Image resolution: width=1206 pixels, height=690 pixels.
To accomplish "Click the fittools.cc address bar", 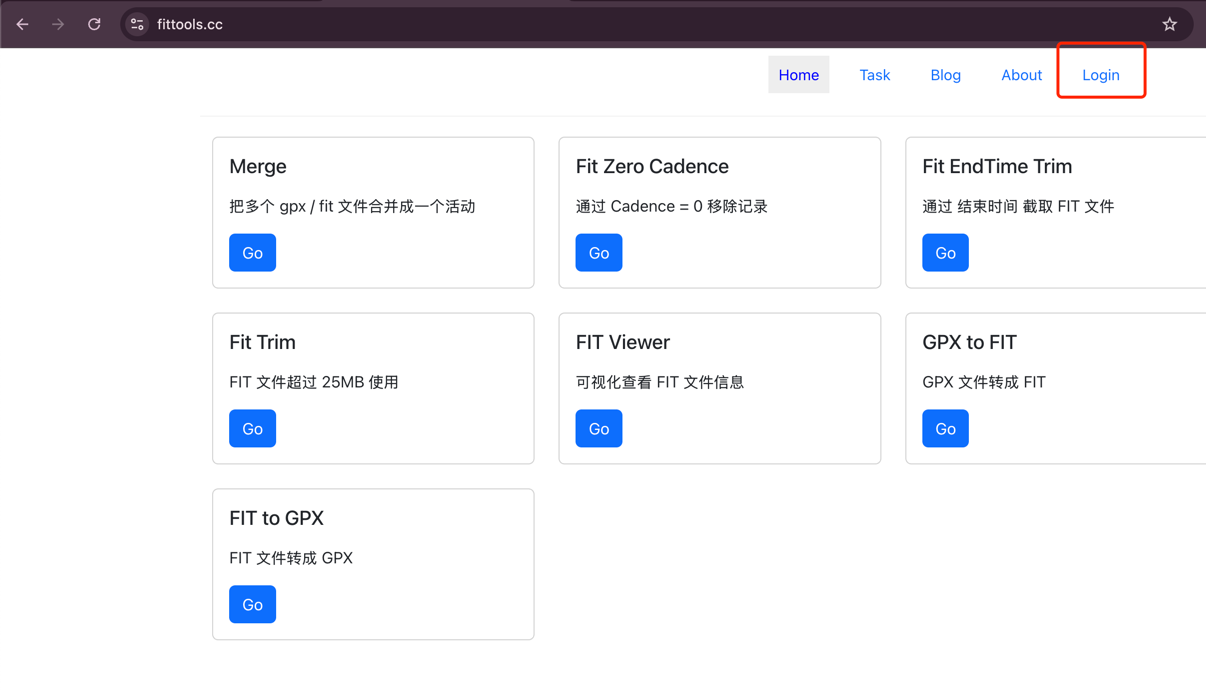I will [x=600, y=24].
